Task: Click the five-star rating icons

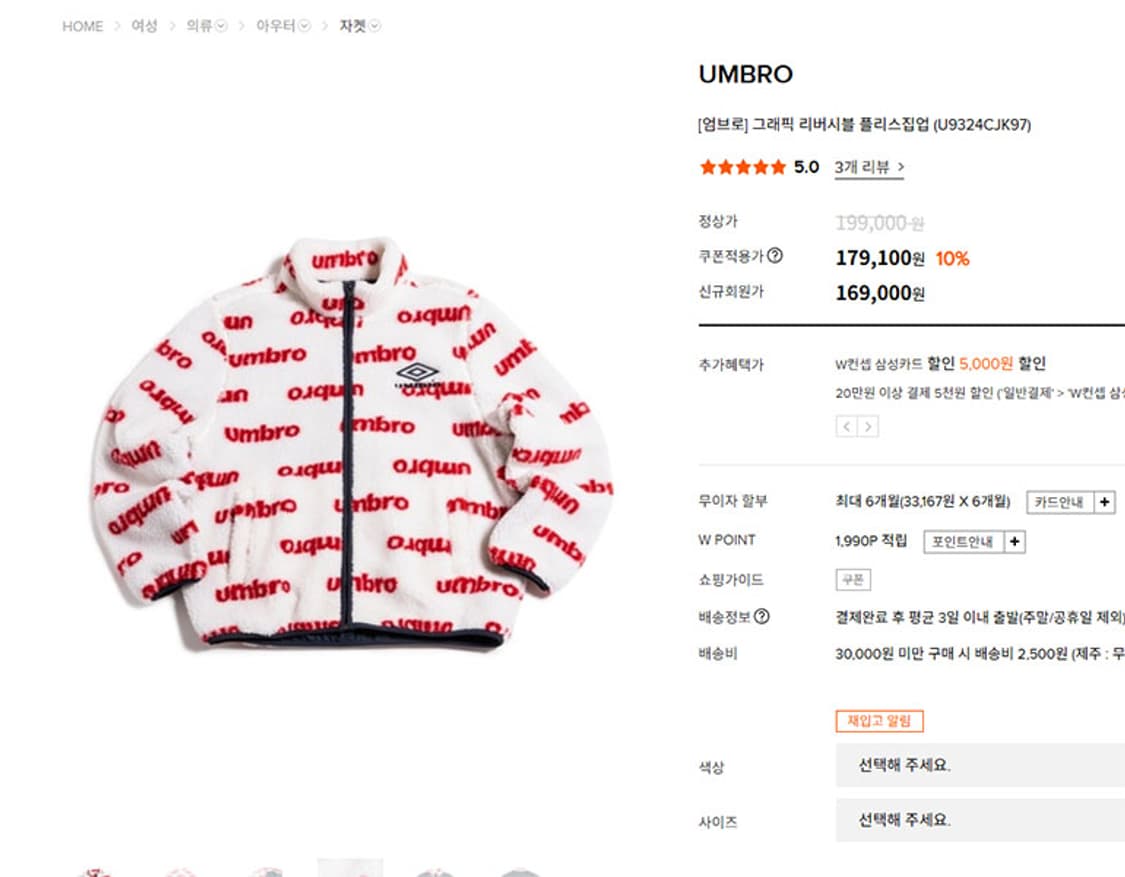Action: pyautogui.click(x=743, y=167)
